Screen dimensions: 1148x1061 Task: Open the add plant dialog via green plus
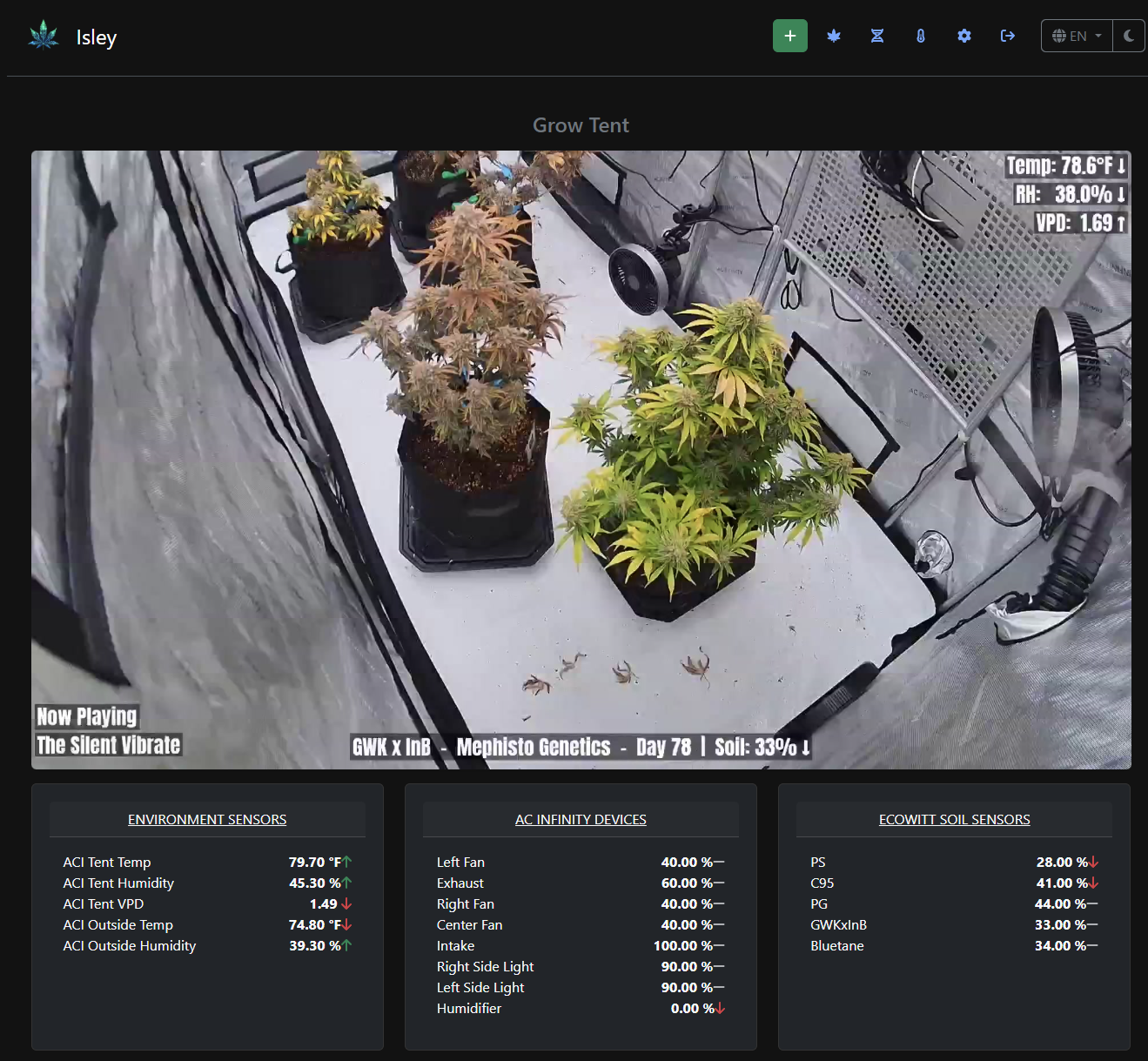(789, 36)
